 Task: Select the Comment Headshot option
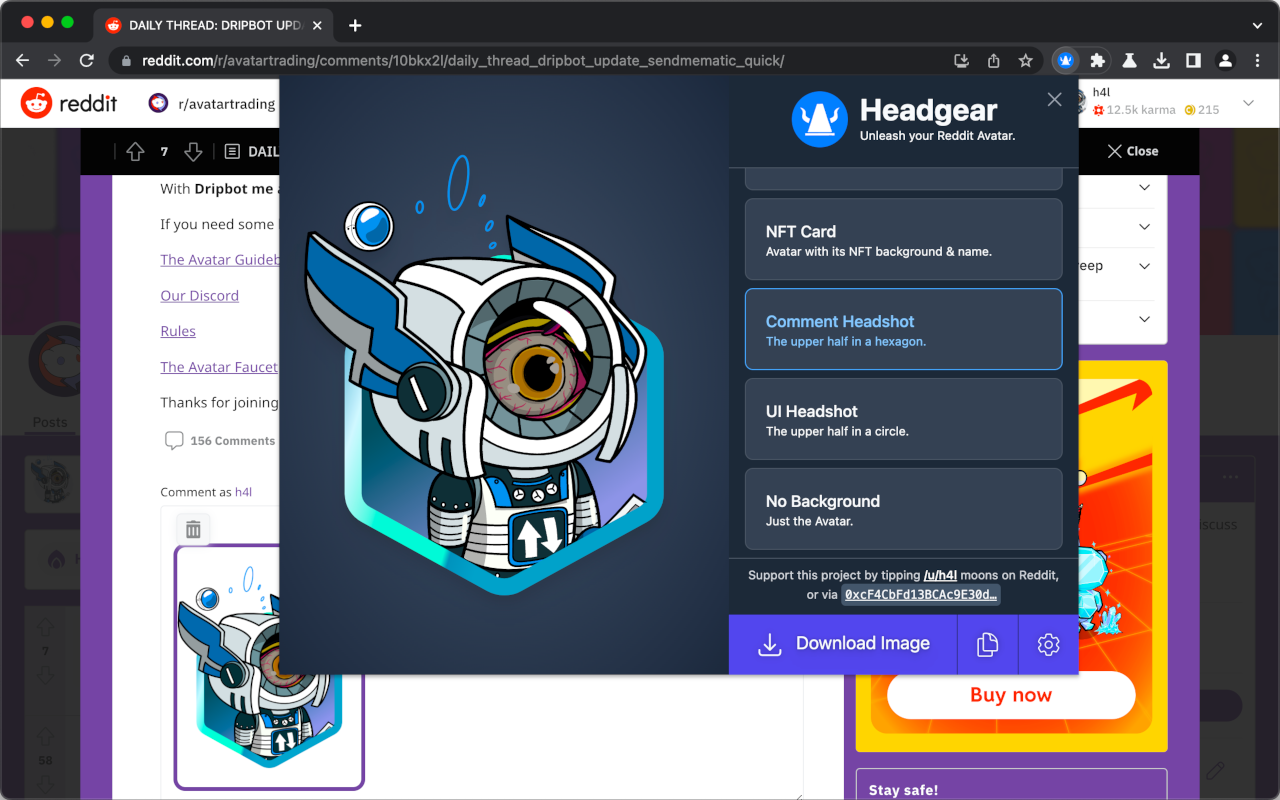[x=903, y=329]
